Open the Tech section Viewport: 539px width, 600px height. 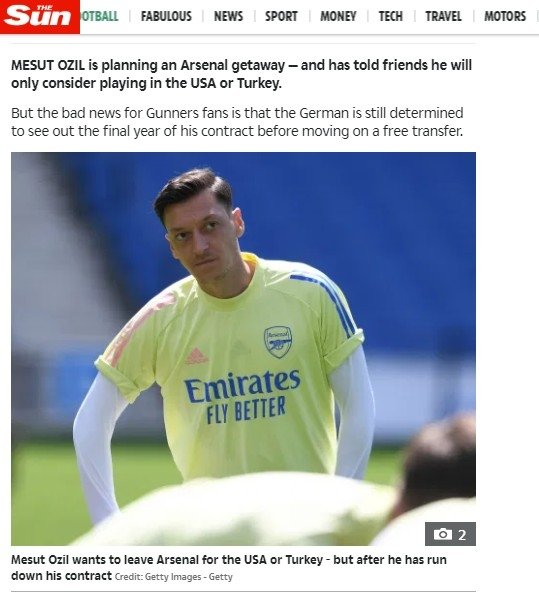coord(391,16)
